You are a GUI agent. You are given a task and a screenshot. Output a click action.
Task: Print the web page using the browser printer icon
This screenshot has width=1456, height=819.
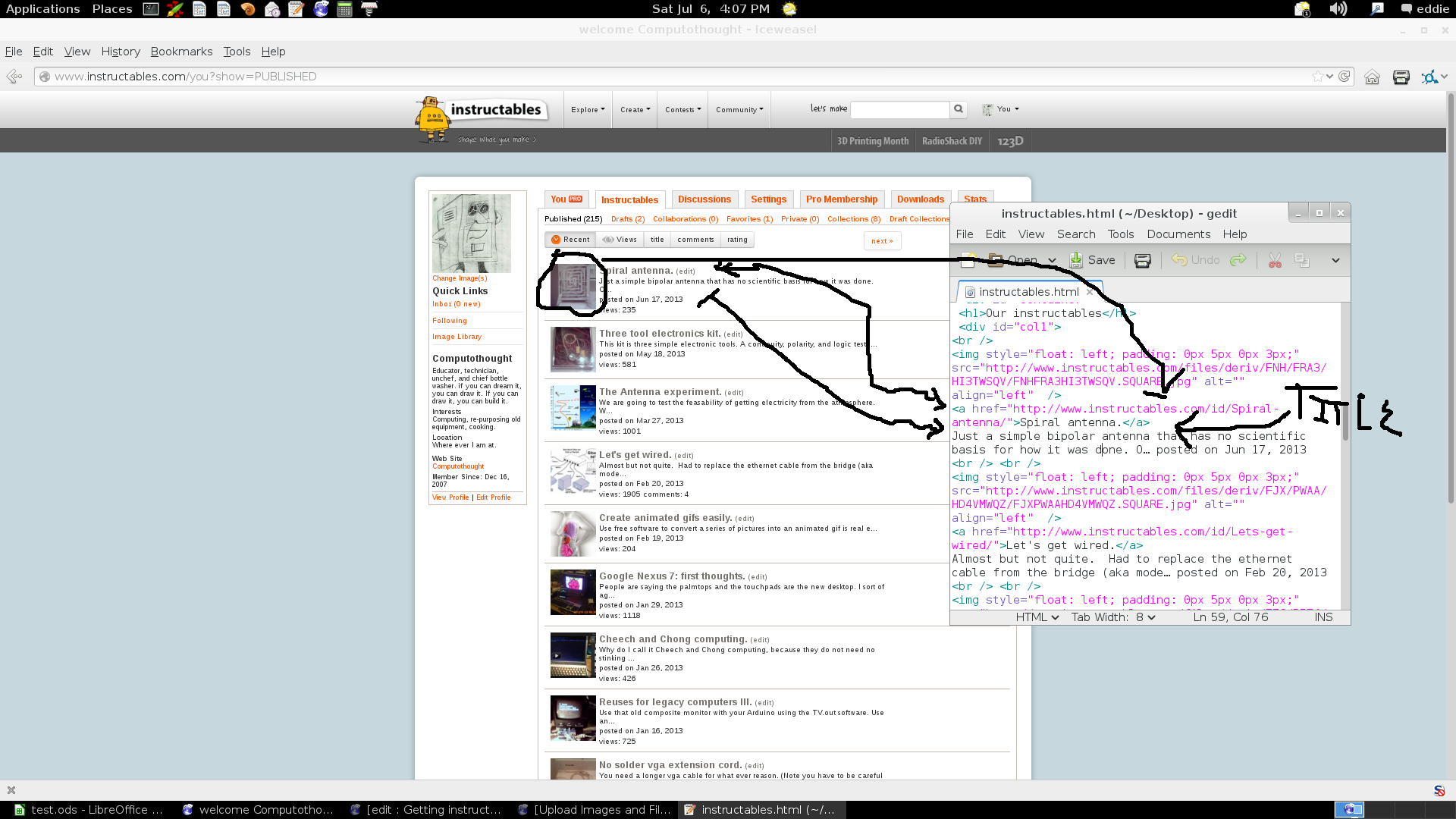point(1401,77)
